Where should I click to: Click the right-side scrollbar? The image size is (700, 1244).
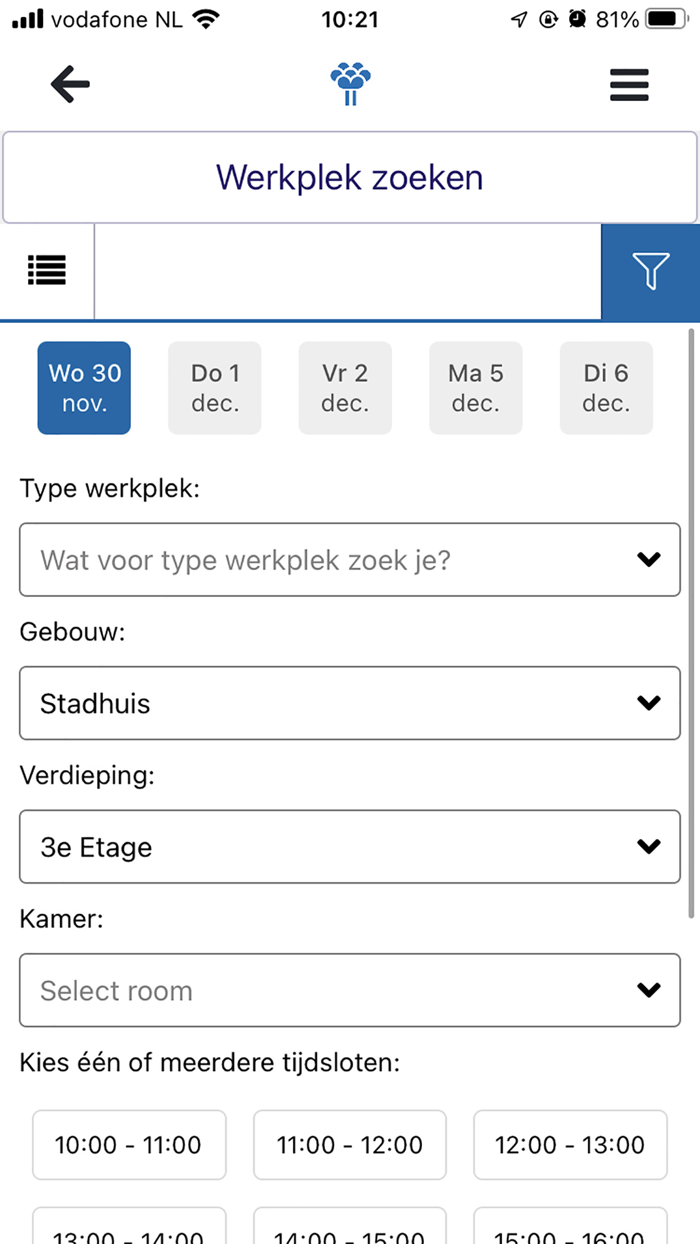point(694,620)
